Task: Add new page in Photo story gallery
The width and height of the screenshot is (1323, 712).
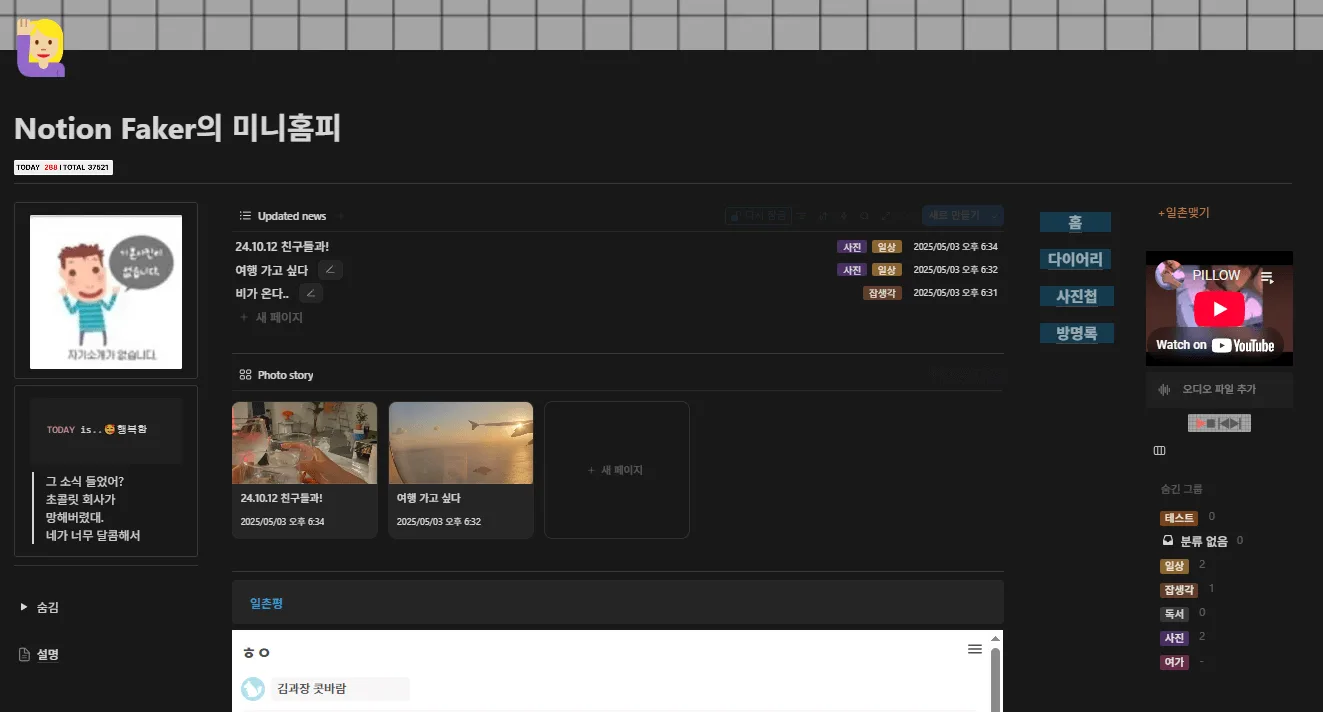Action: click(x=616, y=470)
